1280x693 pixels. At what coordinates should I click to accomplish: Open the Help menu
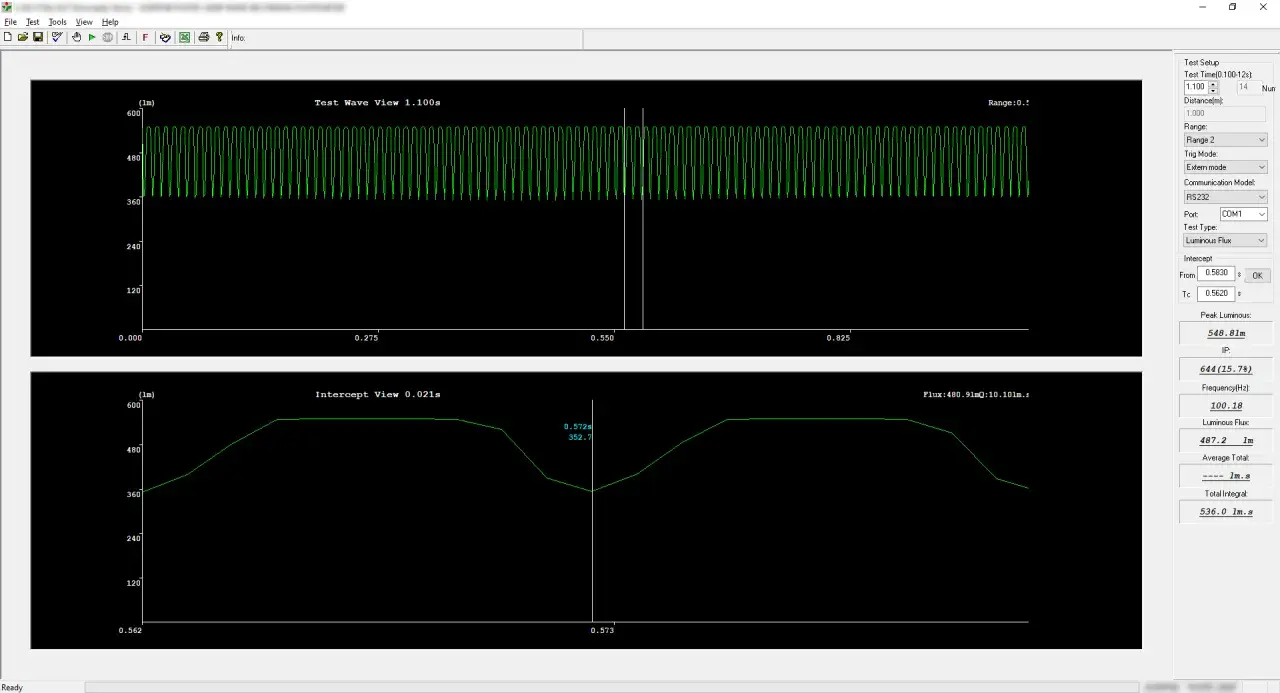(x=110, y=21)
